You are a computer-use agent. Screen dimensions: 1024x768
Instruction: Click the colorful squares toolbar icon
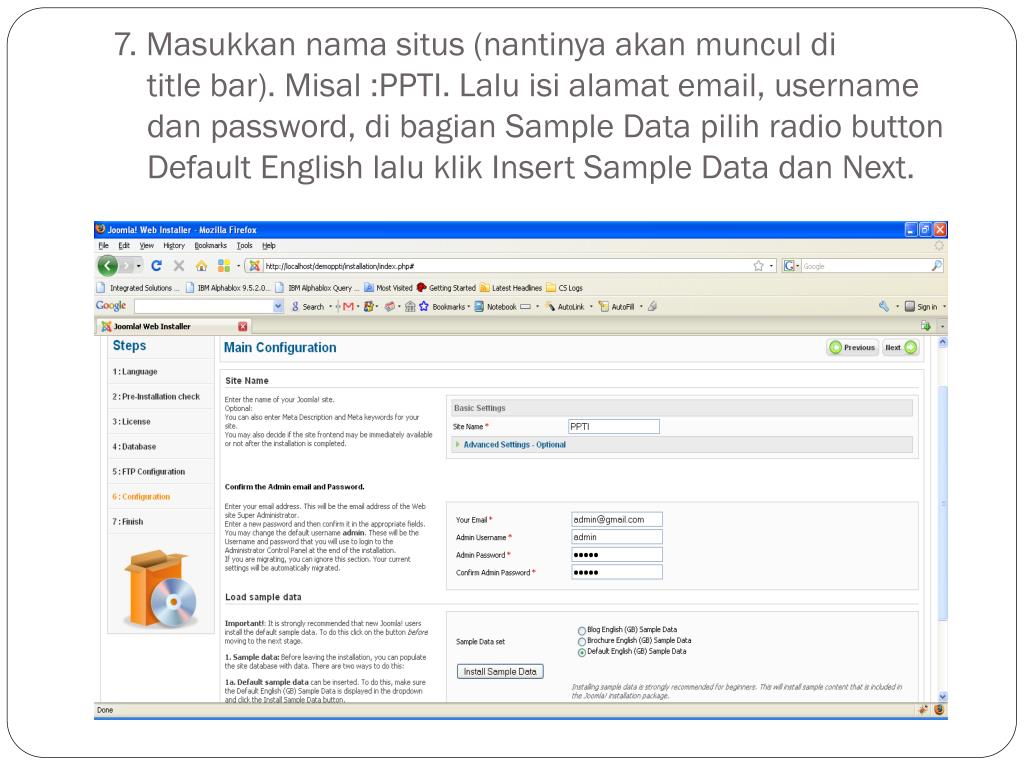(x=223, y=266)
